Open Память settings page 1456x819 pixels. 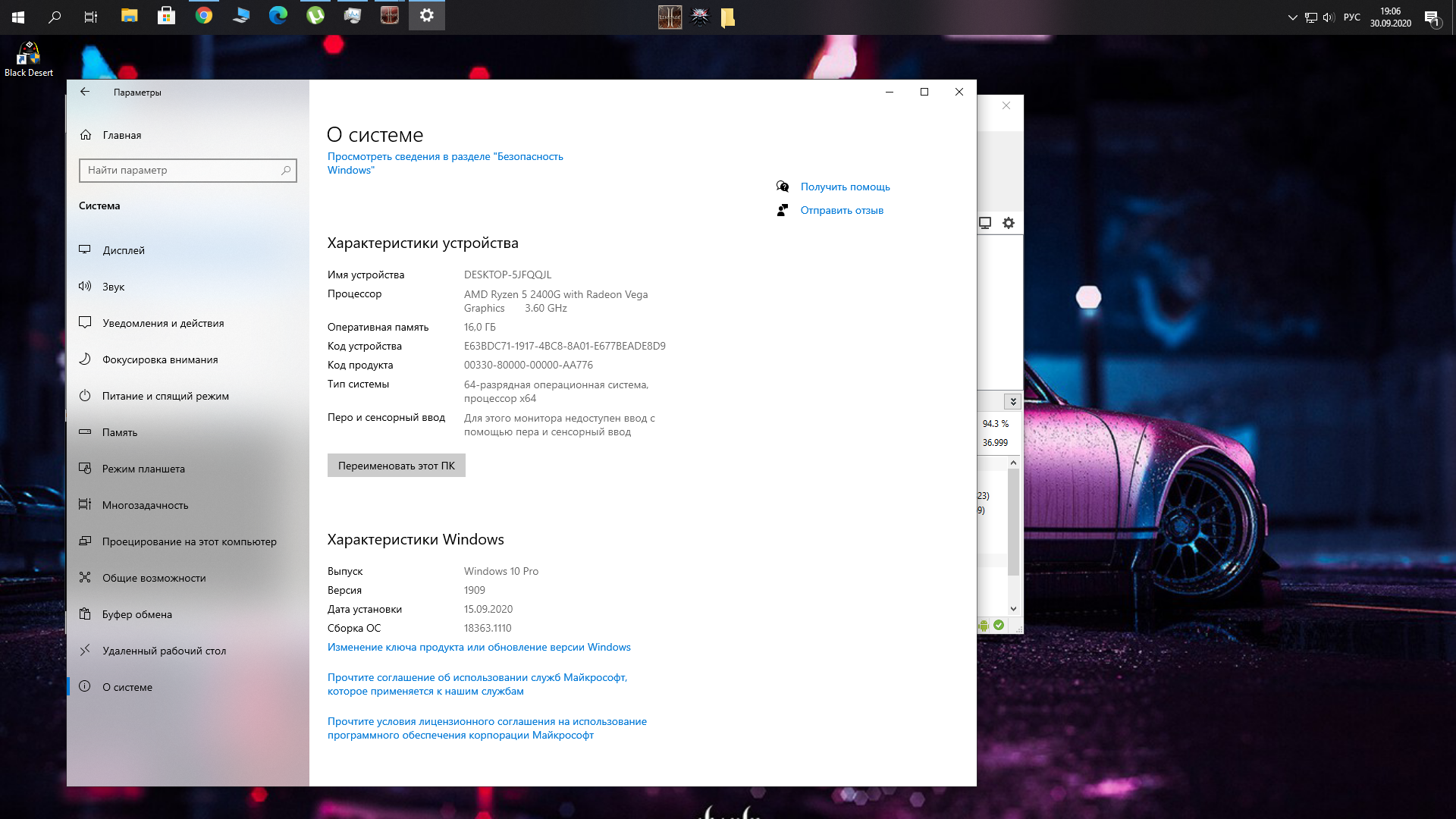coord(187,432)
